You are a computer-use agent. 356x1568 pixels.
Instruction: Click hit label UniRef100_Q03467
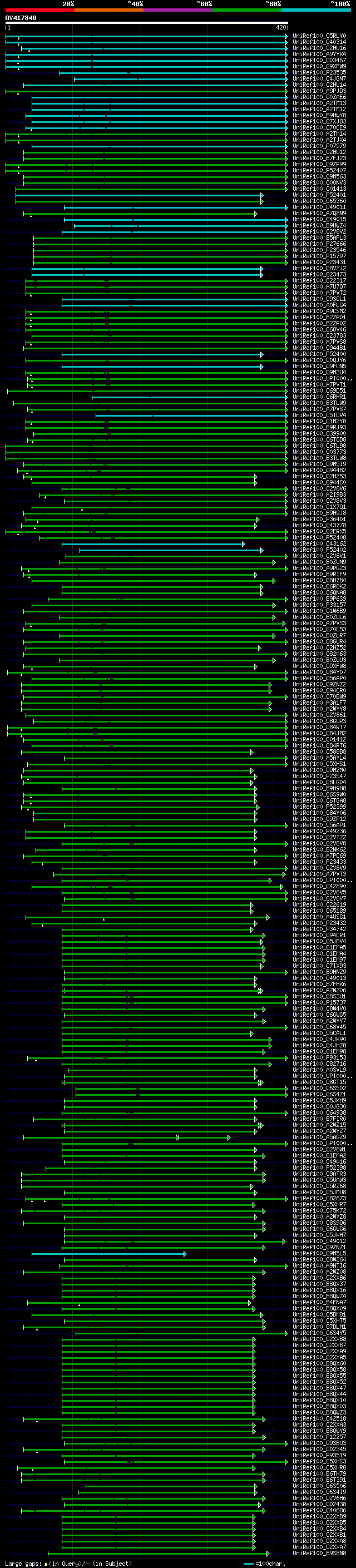(x=319, y=60)
